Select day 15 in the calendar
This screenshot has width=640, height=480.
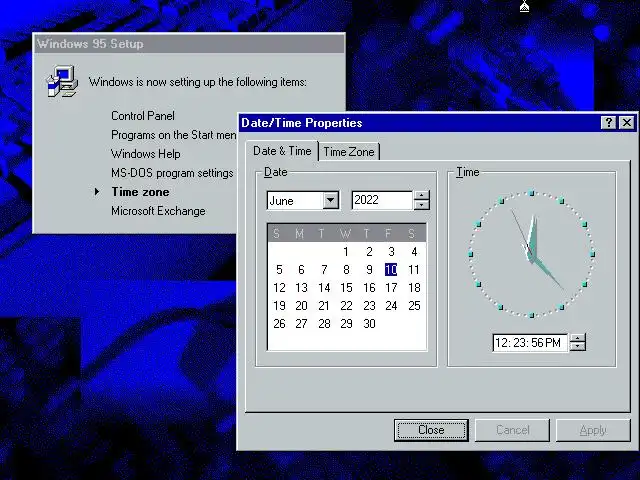pos(346,288)
